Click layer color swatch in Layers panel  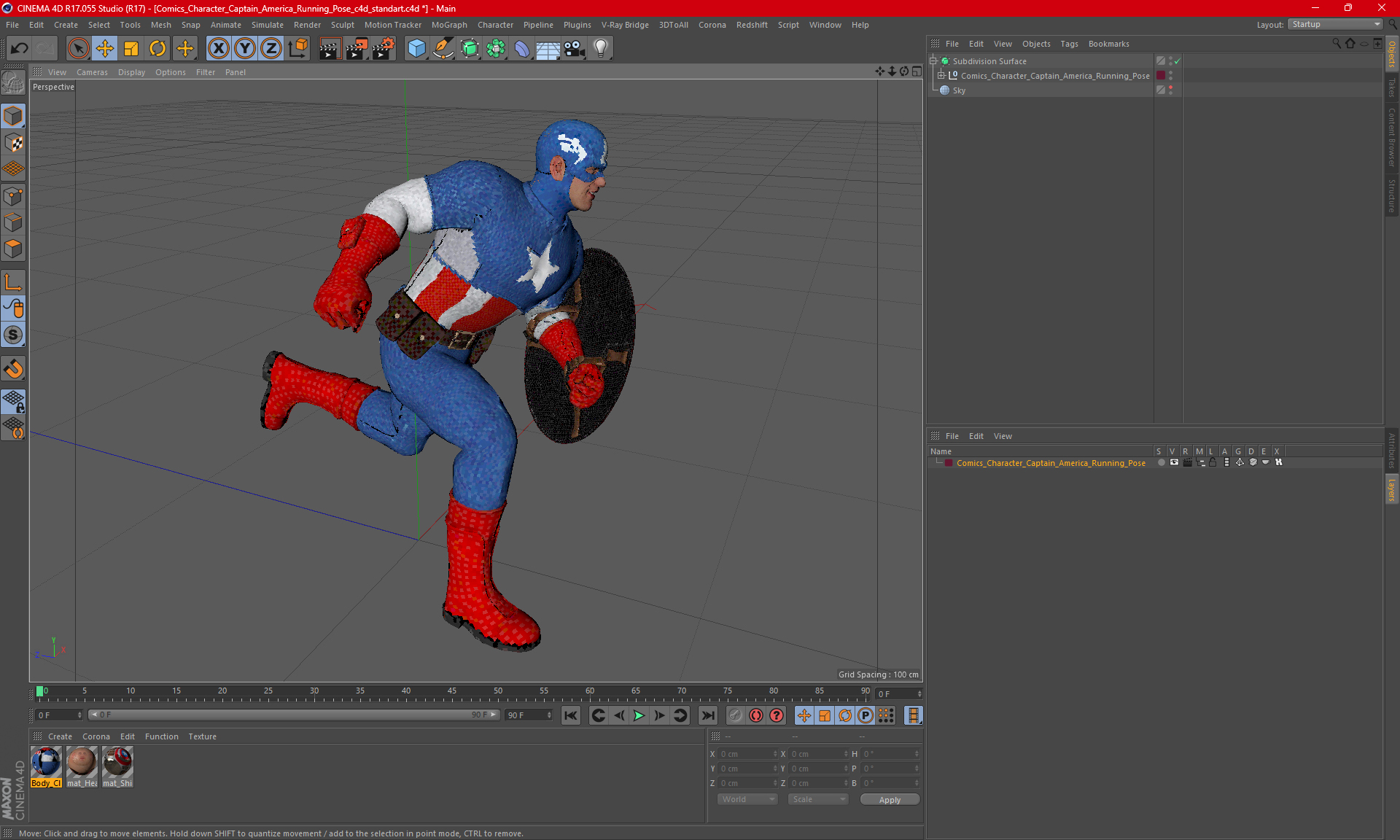(x=948, y=463)
